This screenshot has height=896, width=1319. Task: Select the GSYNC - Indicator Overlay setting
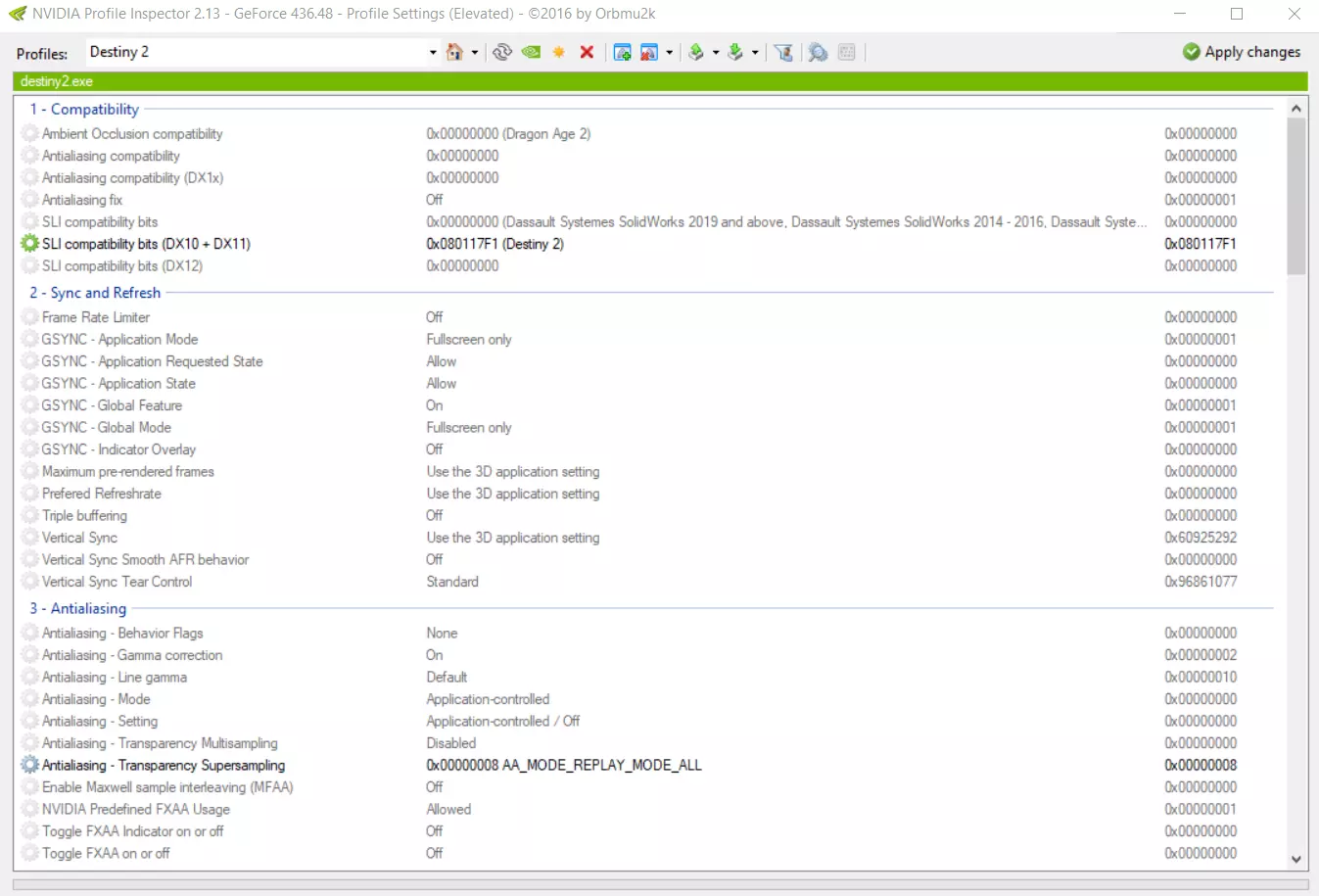point(118,449)
